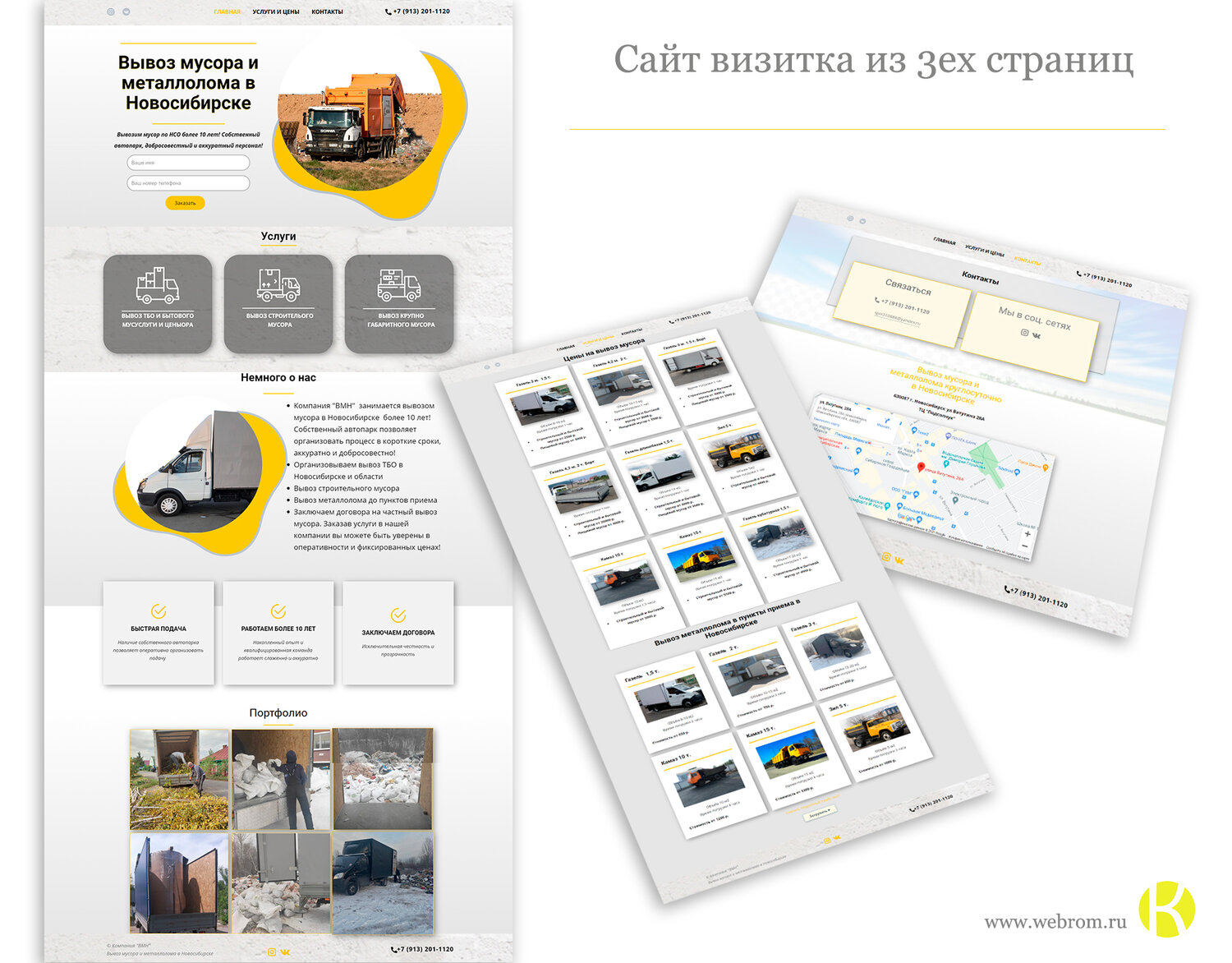Click the yellow Заказать button
The width and height of the screenshot is (1232, 963).
pos(186,203)
